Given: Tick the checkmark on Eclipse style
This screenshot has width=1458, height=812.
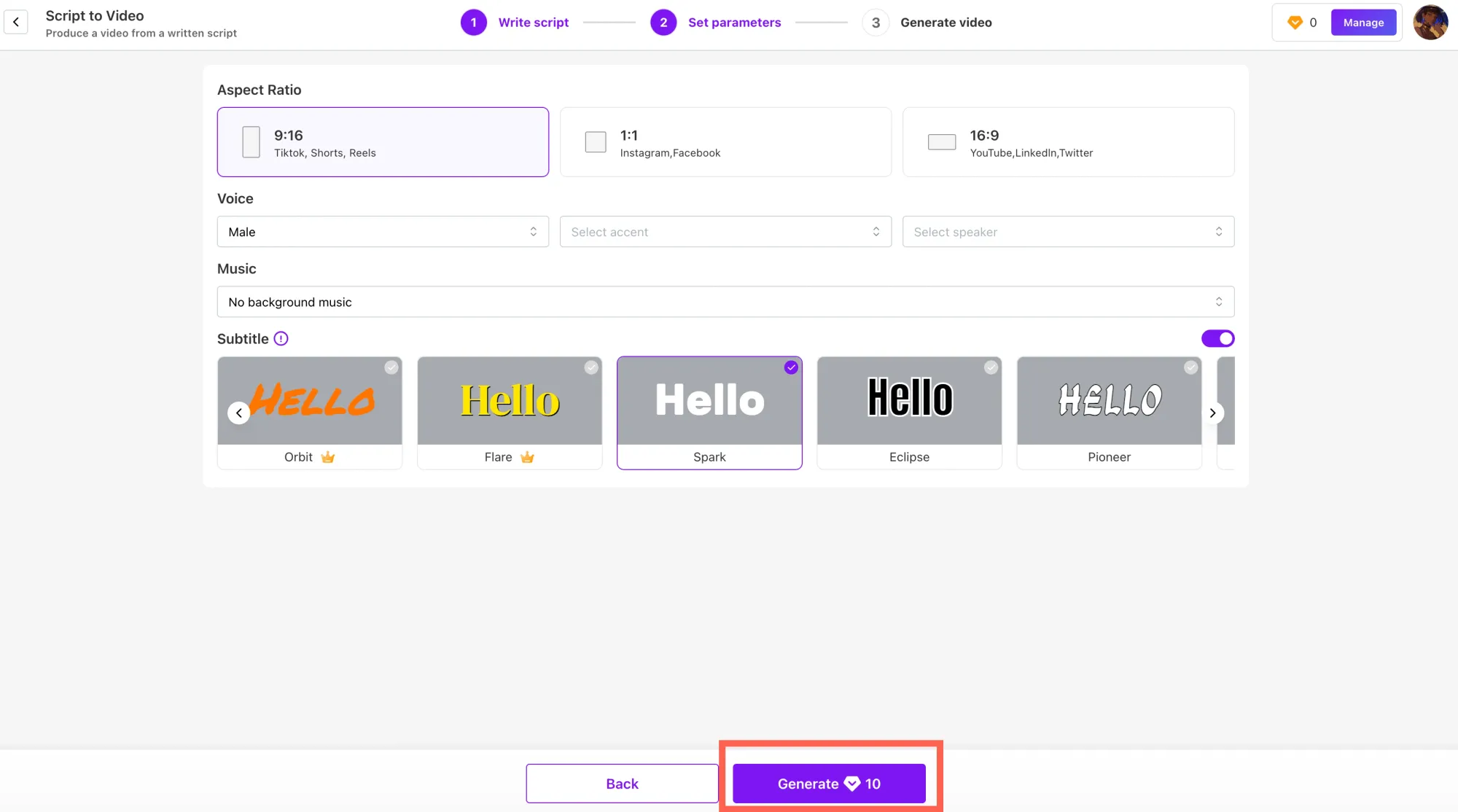Looking at the screenshot, I should point(991,367).
